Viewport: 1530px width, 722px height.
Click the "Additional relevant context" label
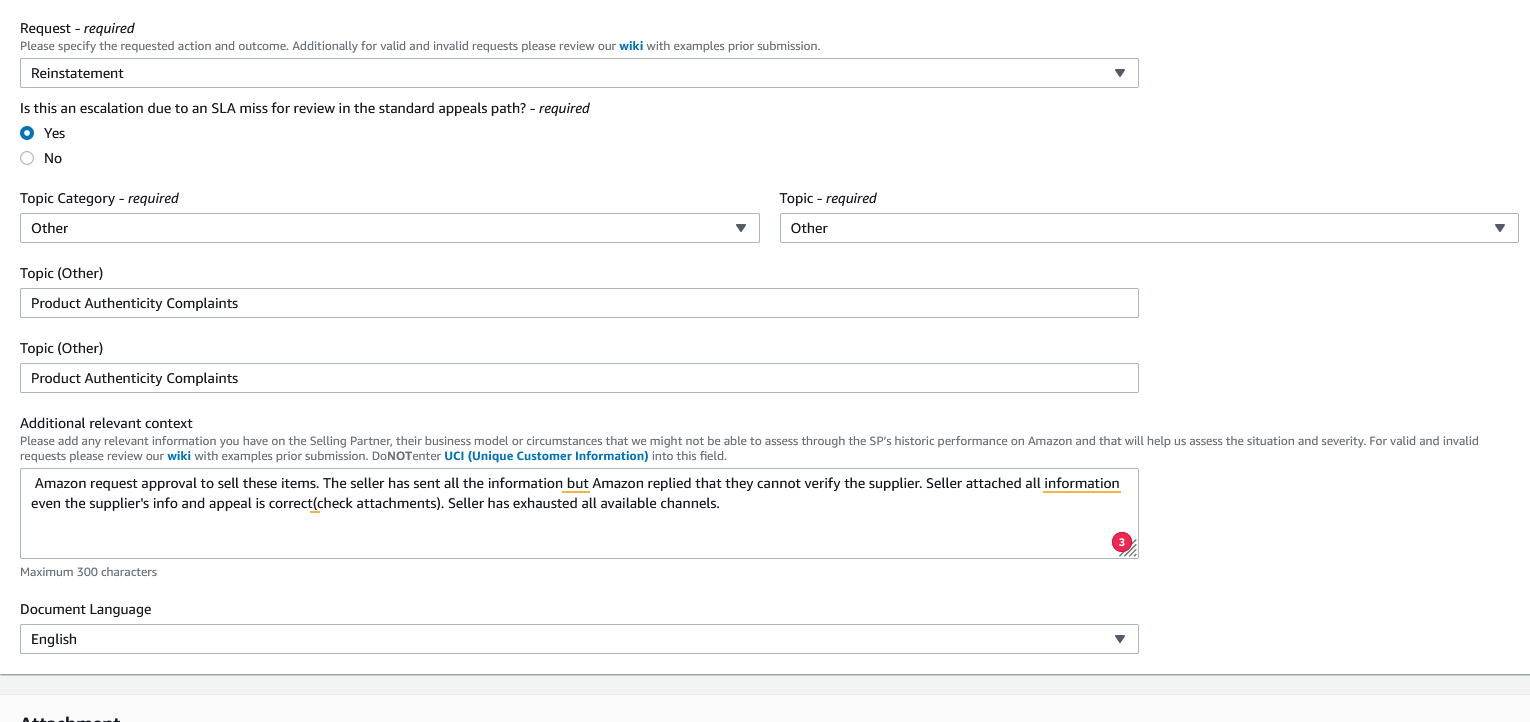click(x=106, y=423)
